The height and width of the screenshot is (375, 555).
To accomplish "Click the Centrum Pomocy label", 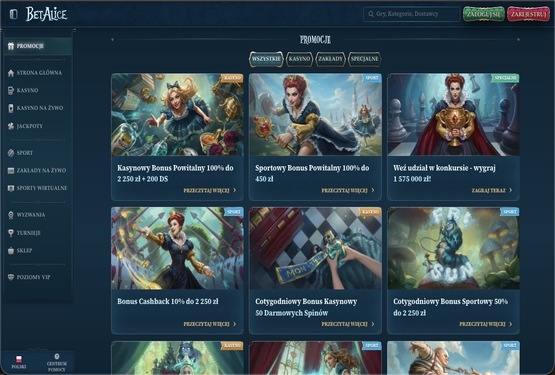I will [x=57, y=367].
